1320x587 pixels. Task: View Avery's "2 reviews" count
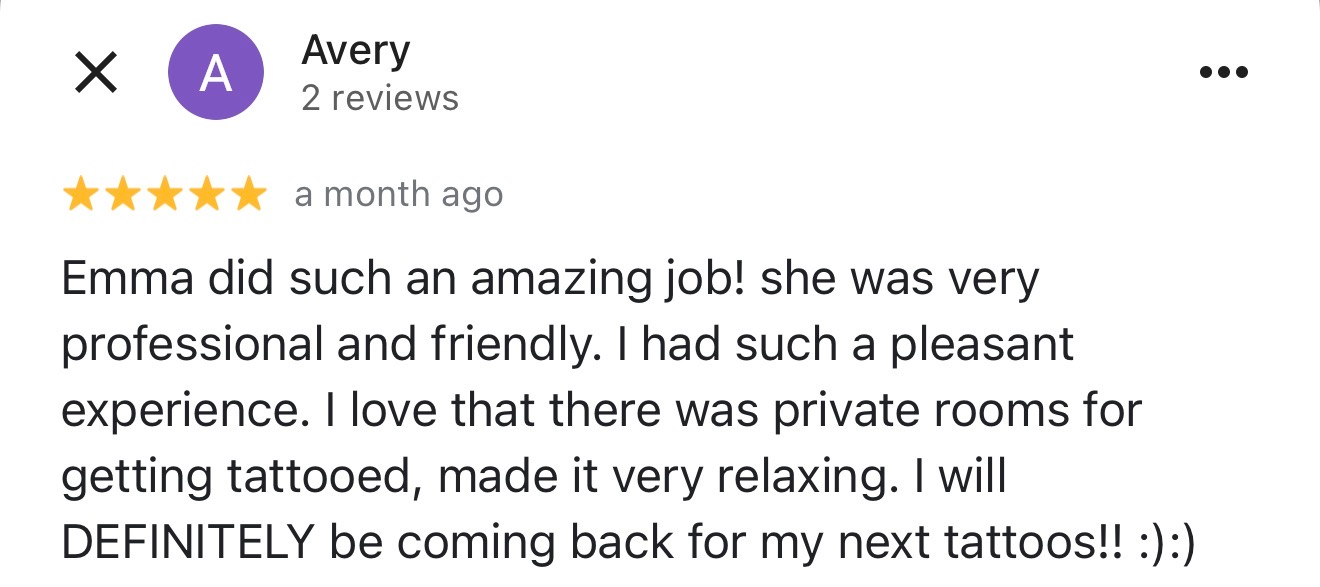(x=380, y=99)
